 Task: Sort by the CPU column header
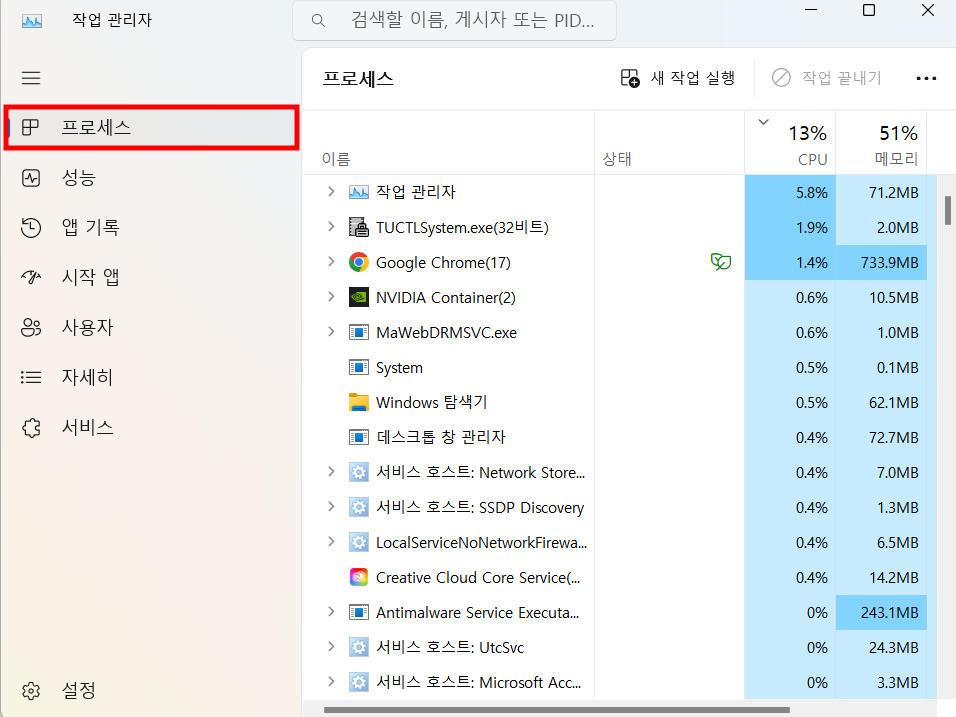click(x=790, y=143)
